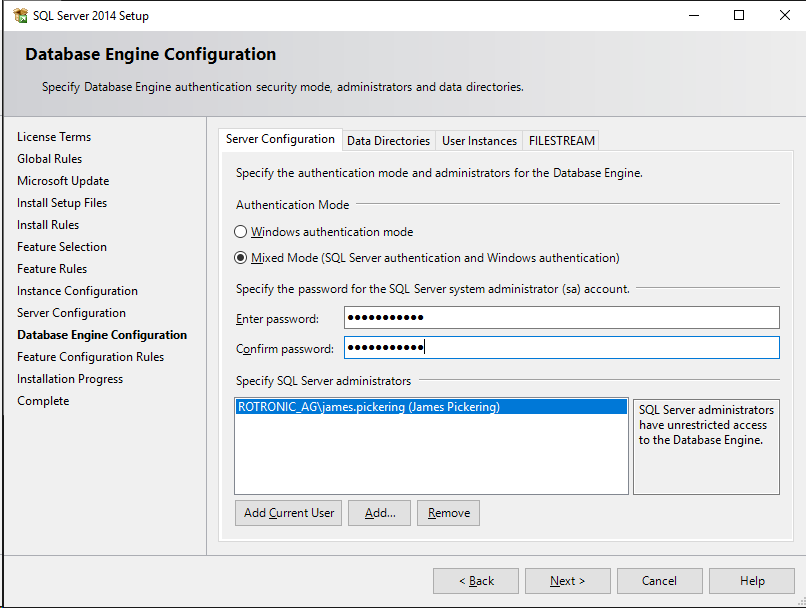Maximize the SQL Server Setup window

[x=739, y=15]
